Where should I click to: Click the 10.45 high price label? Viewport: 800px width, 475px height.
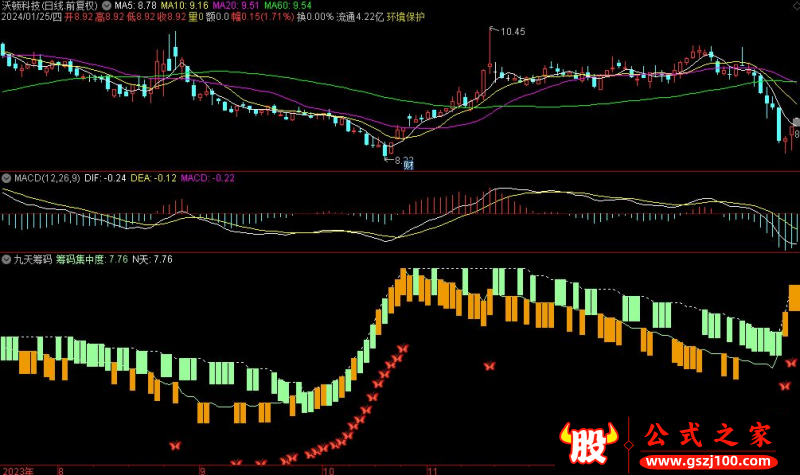(512, 32)
